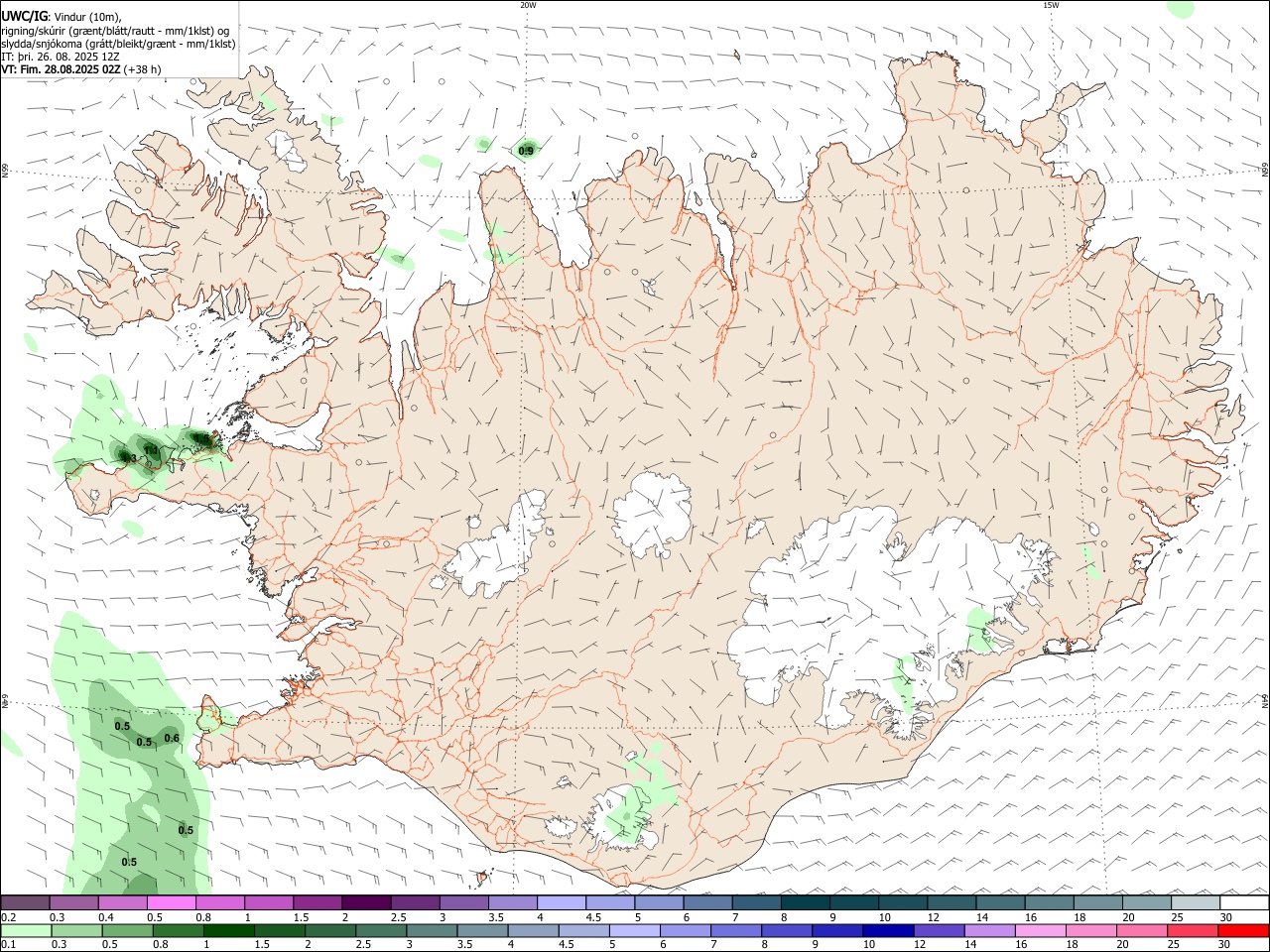
Task: Click the 0.1 label on rain scale
Action: [8, 945]
